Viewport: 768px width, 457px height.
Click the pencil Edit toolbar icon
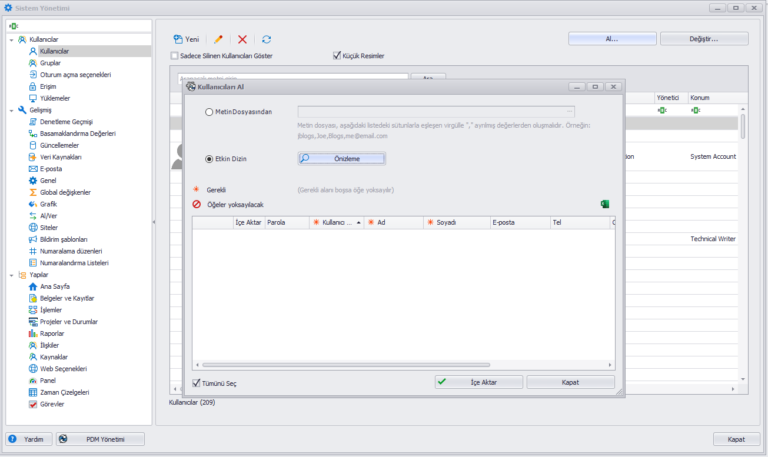tap(218, 39)
